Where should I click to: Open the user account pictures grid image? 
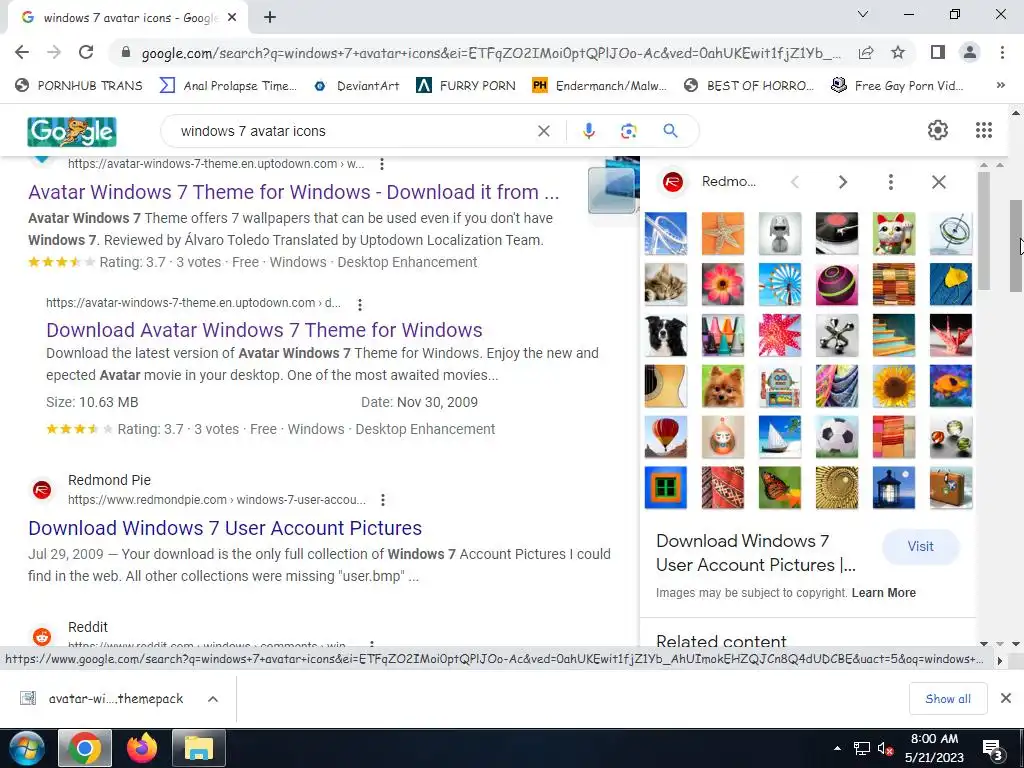808,360
